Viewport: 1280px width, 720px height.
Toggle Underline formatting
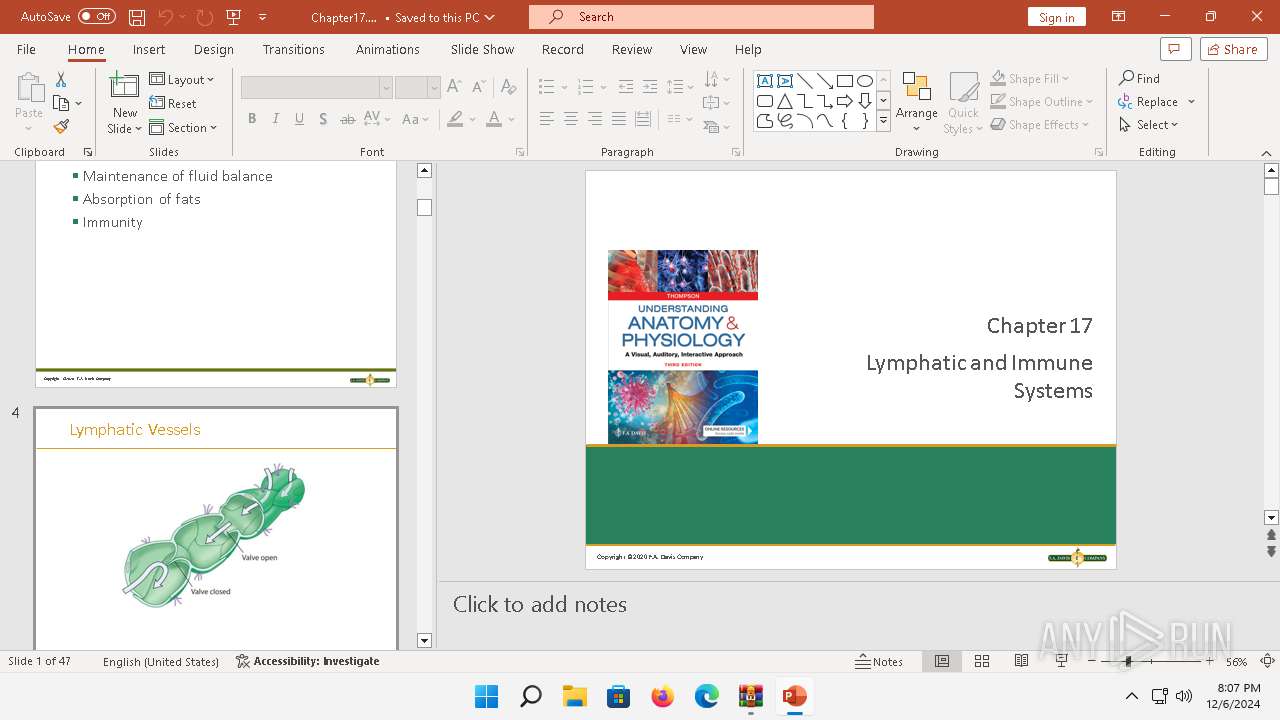(299, 119)
